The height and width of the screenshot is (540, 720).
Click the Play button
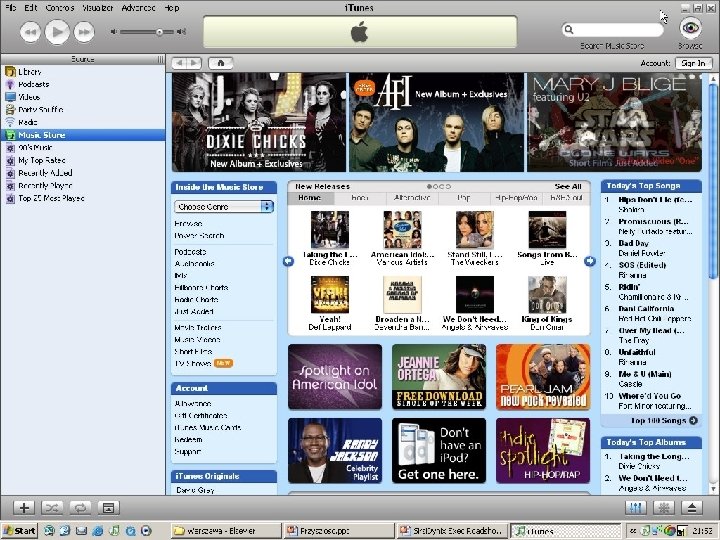(x=57, y=32)
